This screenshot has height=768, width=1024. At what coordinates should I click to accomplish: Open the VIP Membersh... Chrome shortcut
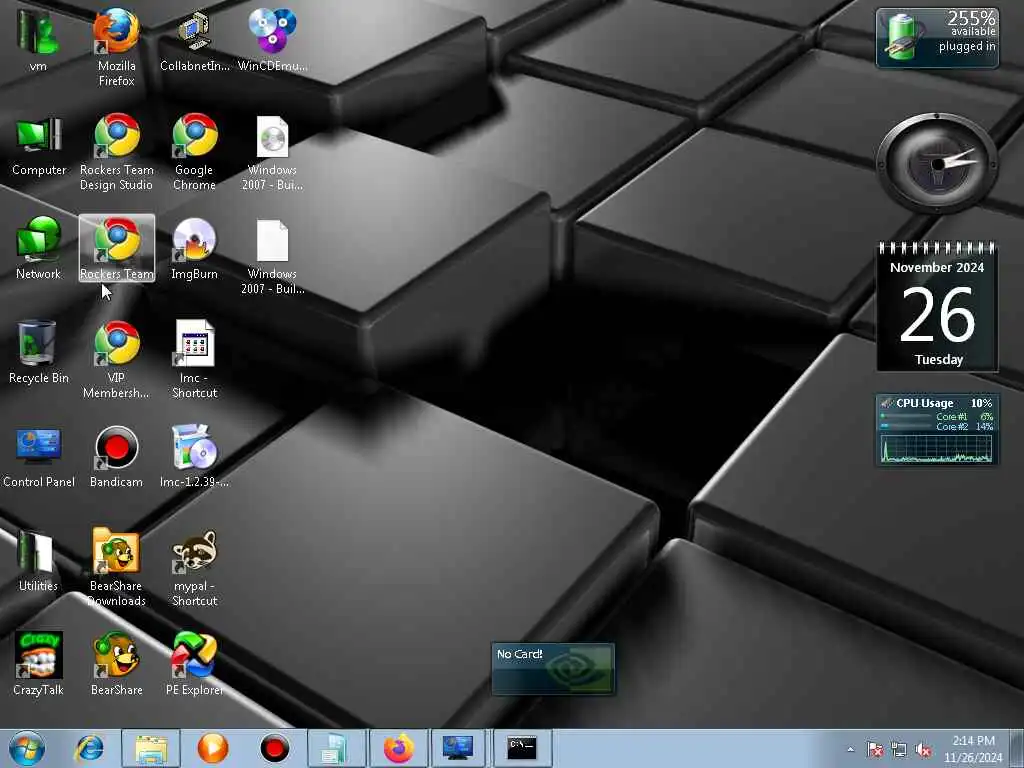(x=116, y=359)
